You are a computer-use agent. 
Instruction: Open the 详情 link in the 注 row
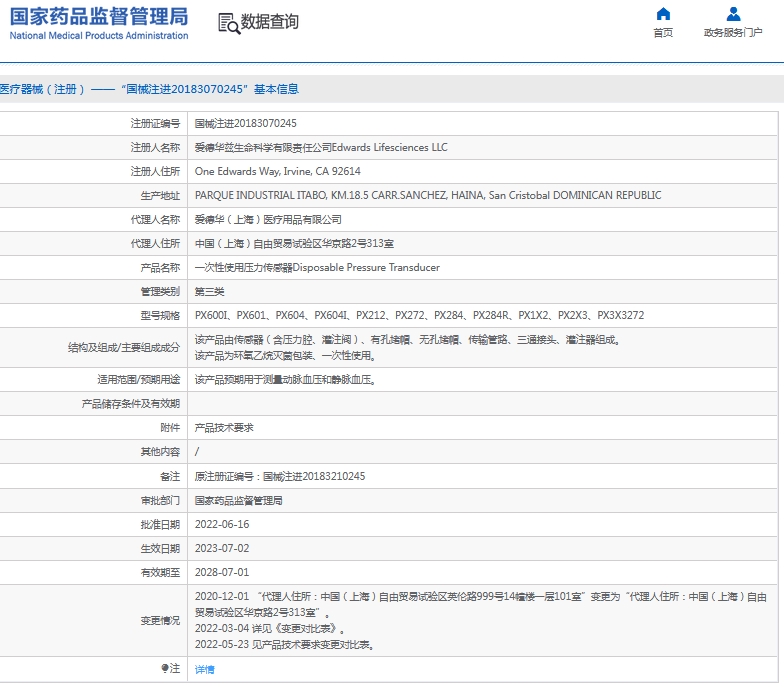(204, 669)
